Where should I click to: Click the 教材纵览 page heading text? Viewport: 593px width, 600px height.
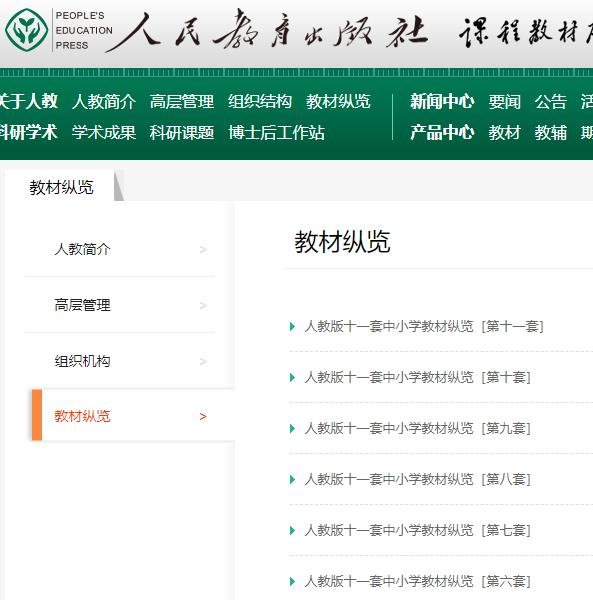click(342, 242)
